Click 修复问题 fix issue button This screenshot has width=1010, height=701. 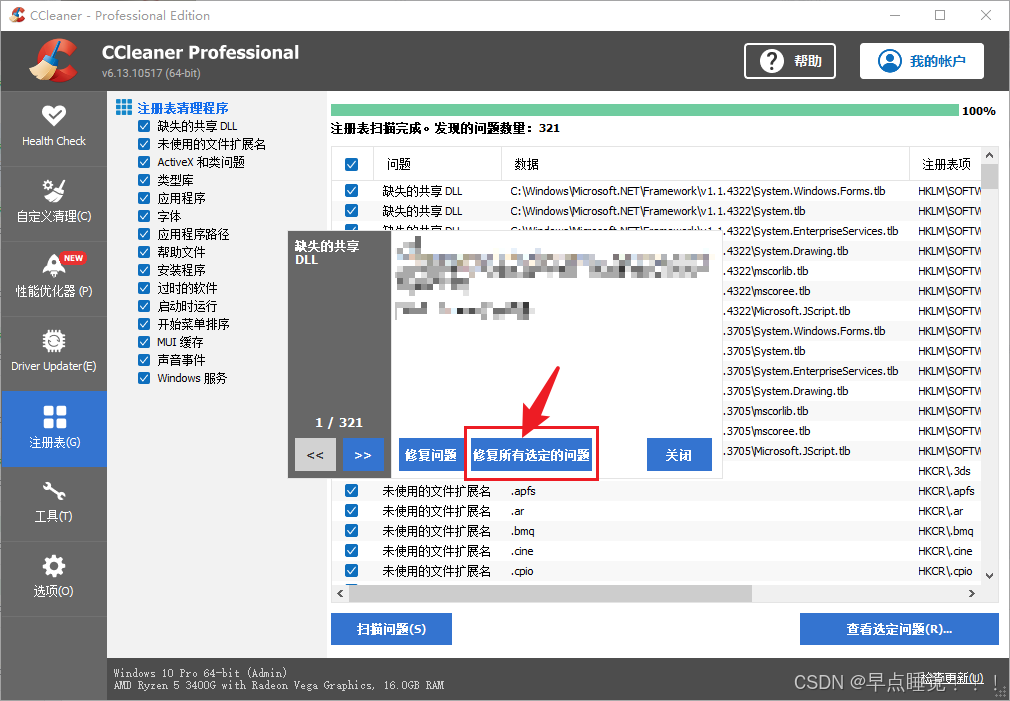click(x=430, y=455)
